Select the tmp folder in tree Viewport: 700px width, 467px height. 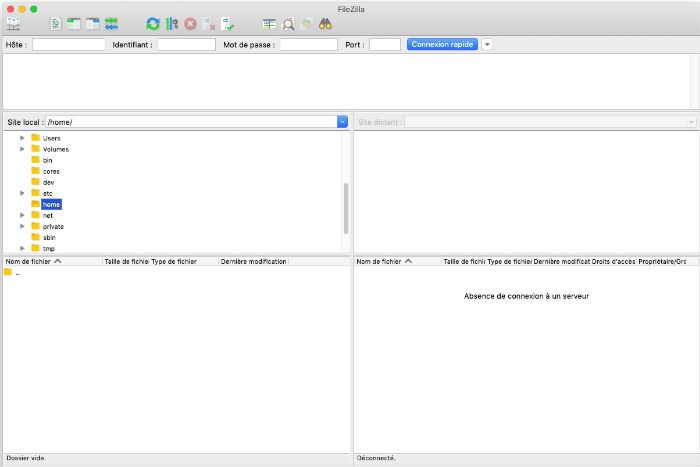click(x=49, y=249)
